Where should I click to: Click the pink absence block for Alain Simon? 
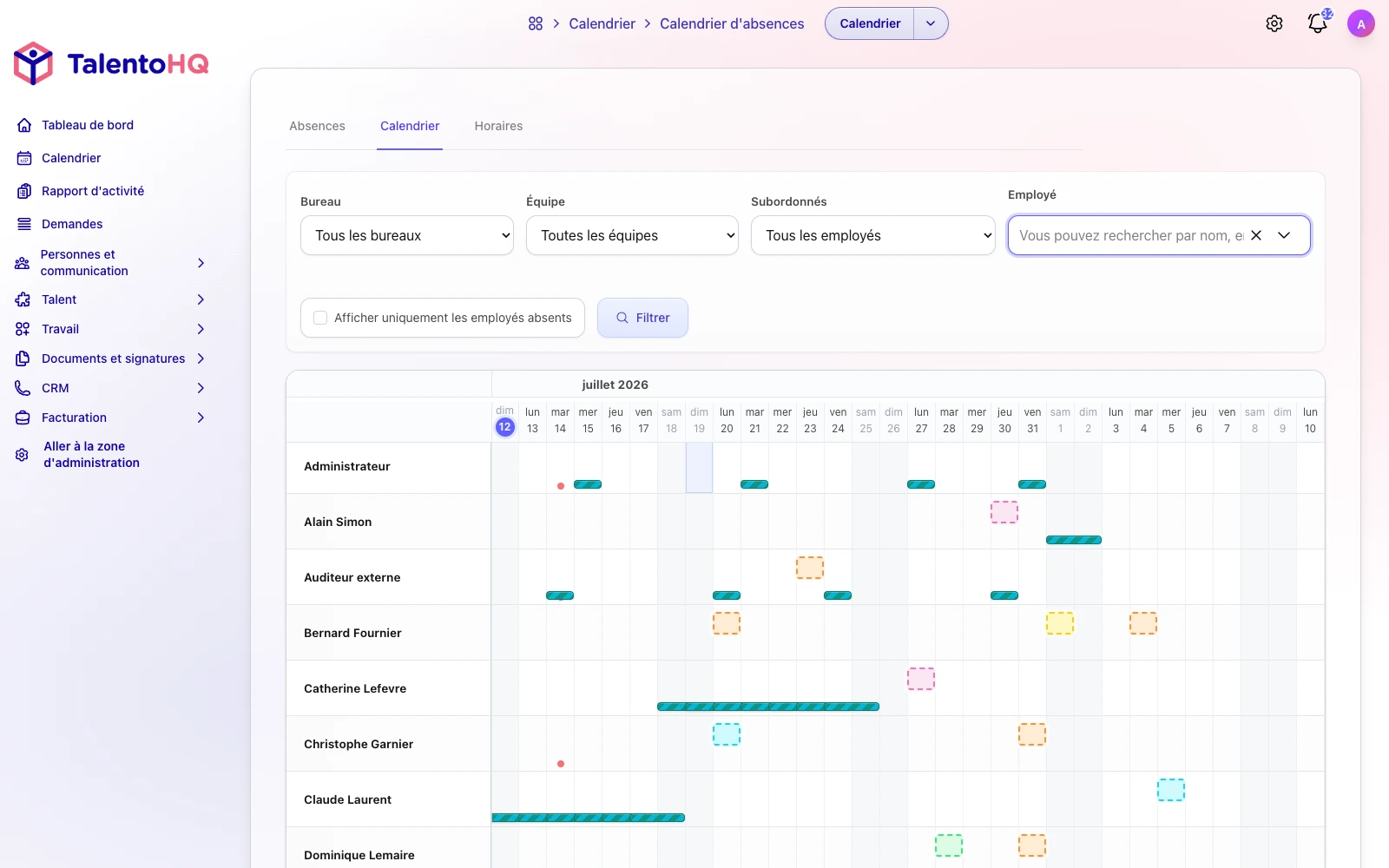[1004, 512]
